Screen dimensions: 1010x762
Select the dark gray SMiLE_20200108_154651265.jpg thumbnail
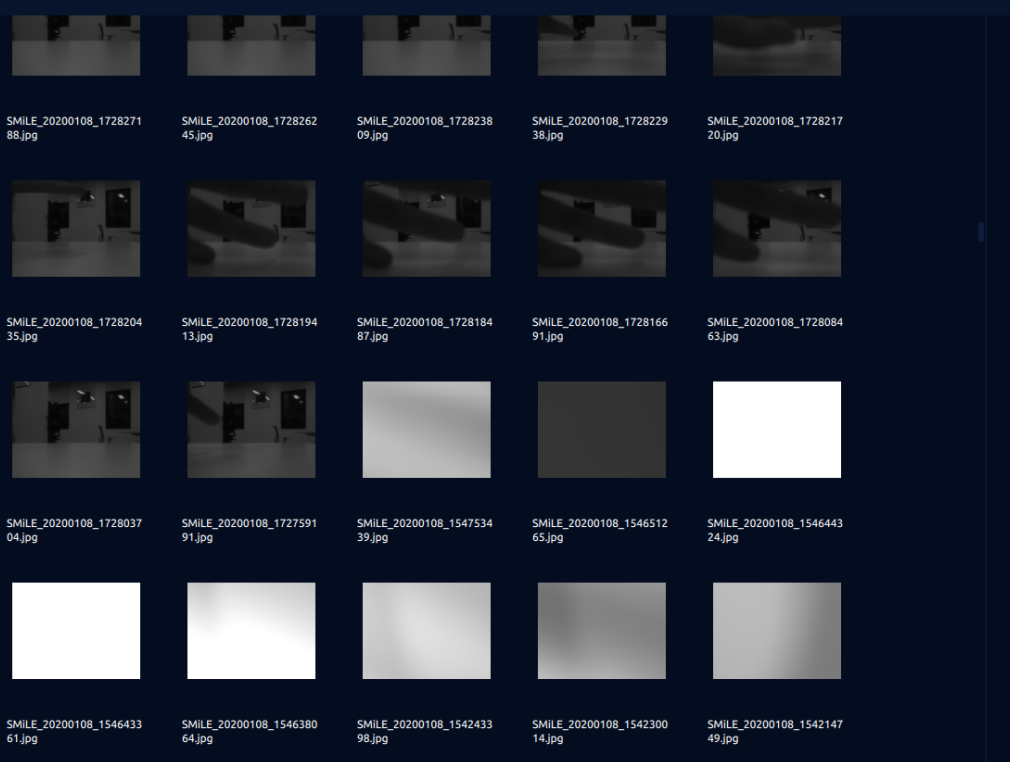pyautogui.click(x=601, y=429)
